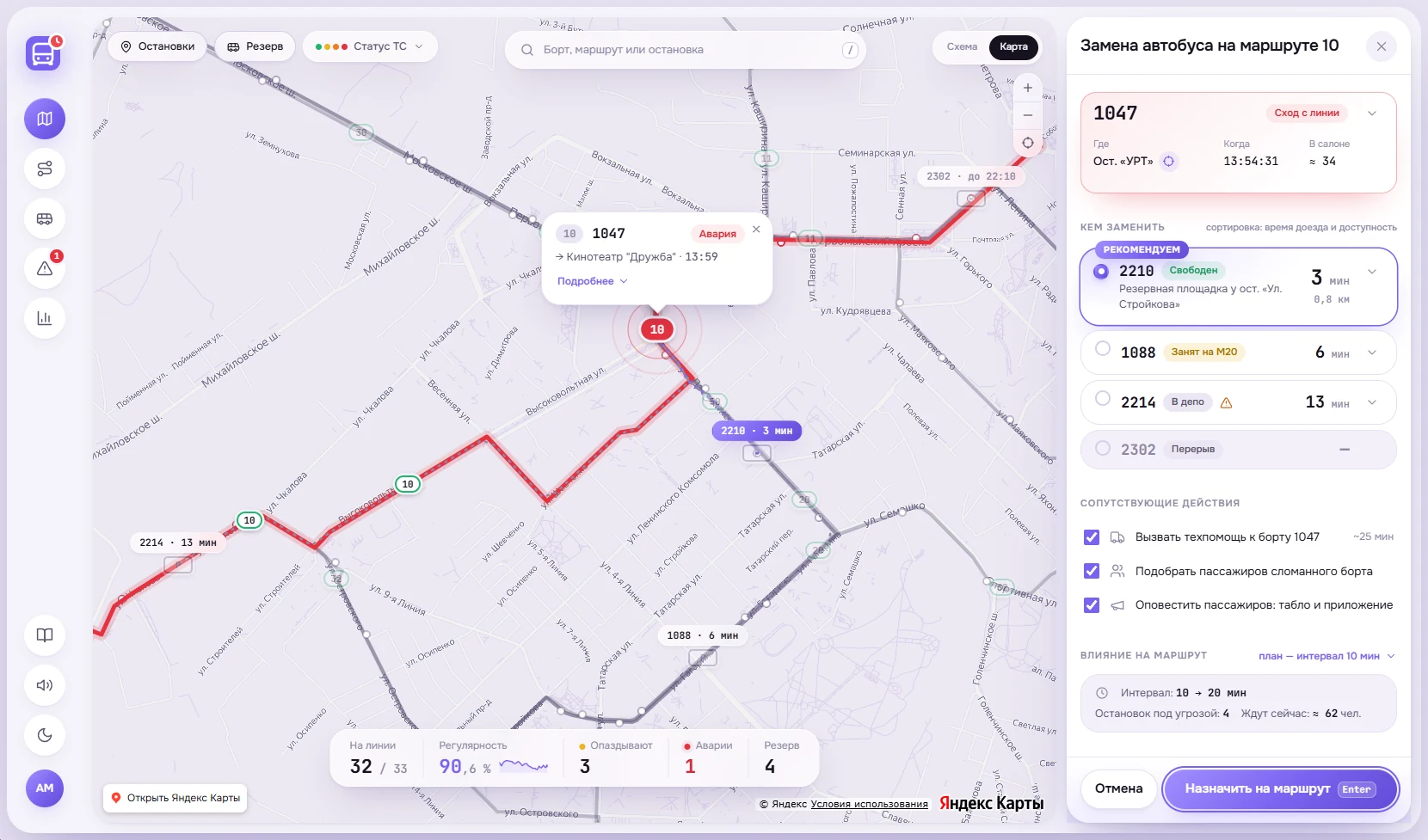This screenshot has height=840, width=1428.
Task: Expand bus 1088 details
Action: click(1372, 353)
